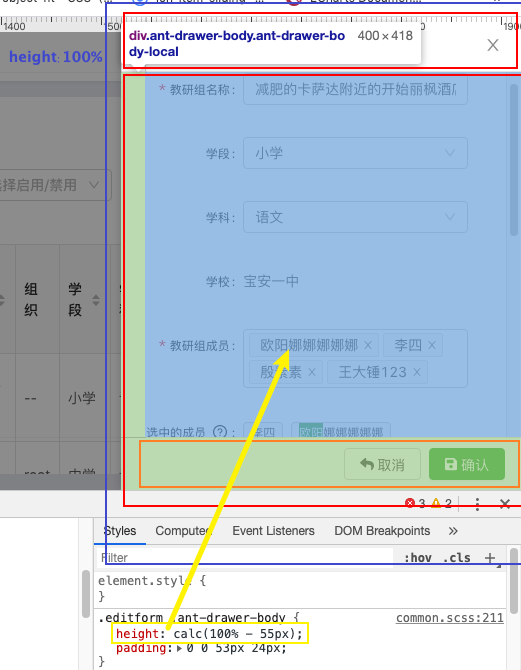Expand more DevTools tabs chevron
The width and height of the screenshot is (521, 670).
coord(453,531)
